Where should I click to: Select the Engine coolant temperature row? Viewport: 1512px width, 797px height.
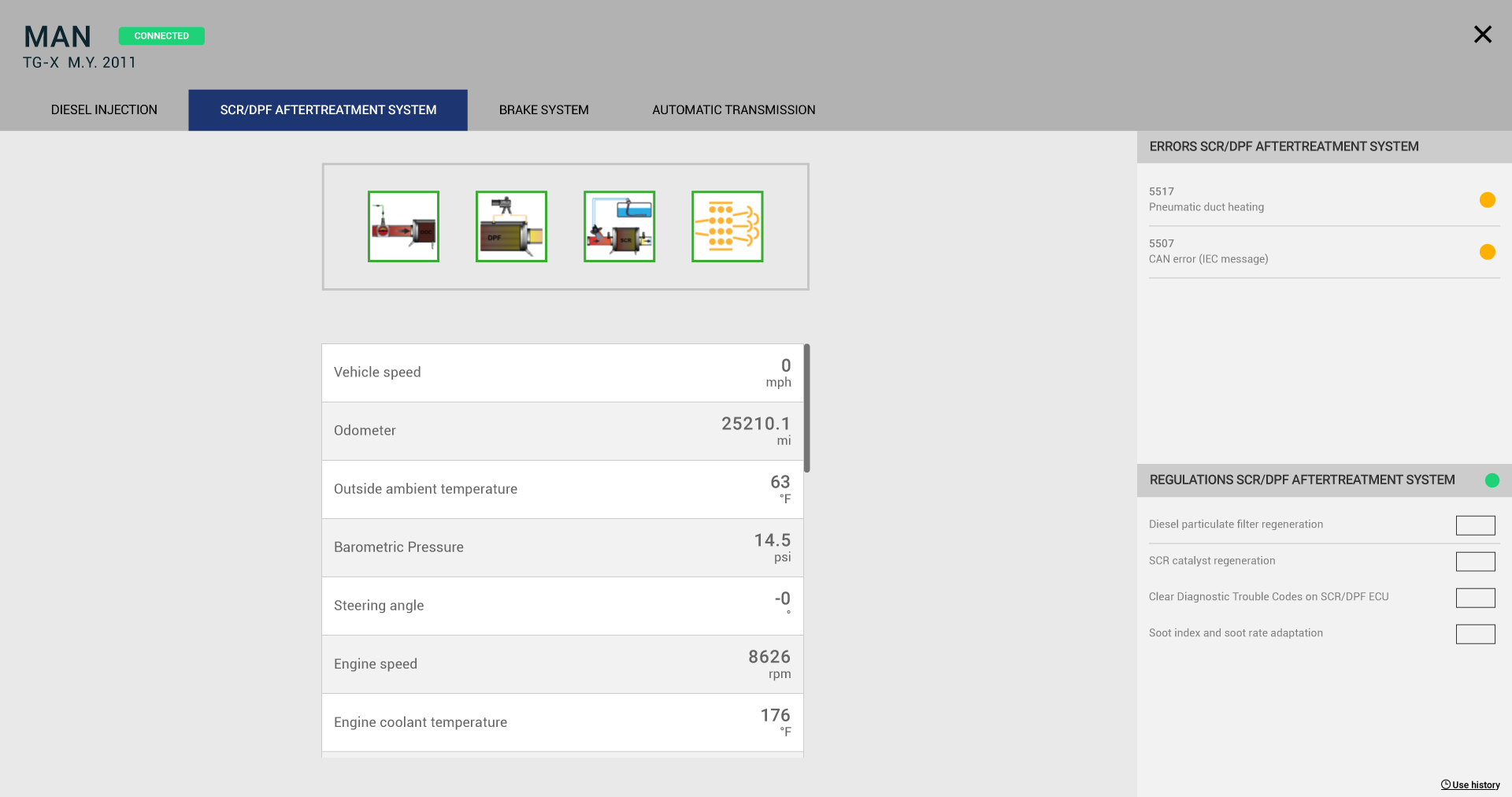[562, 723]
